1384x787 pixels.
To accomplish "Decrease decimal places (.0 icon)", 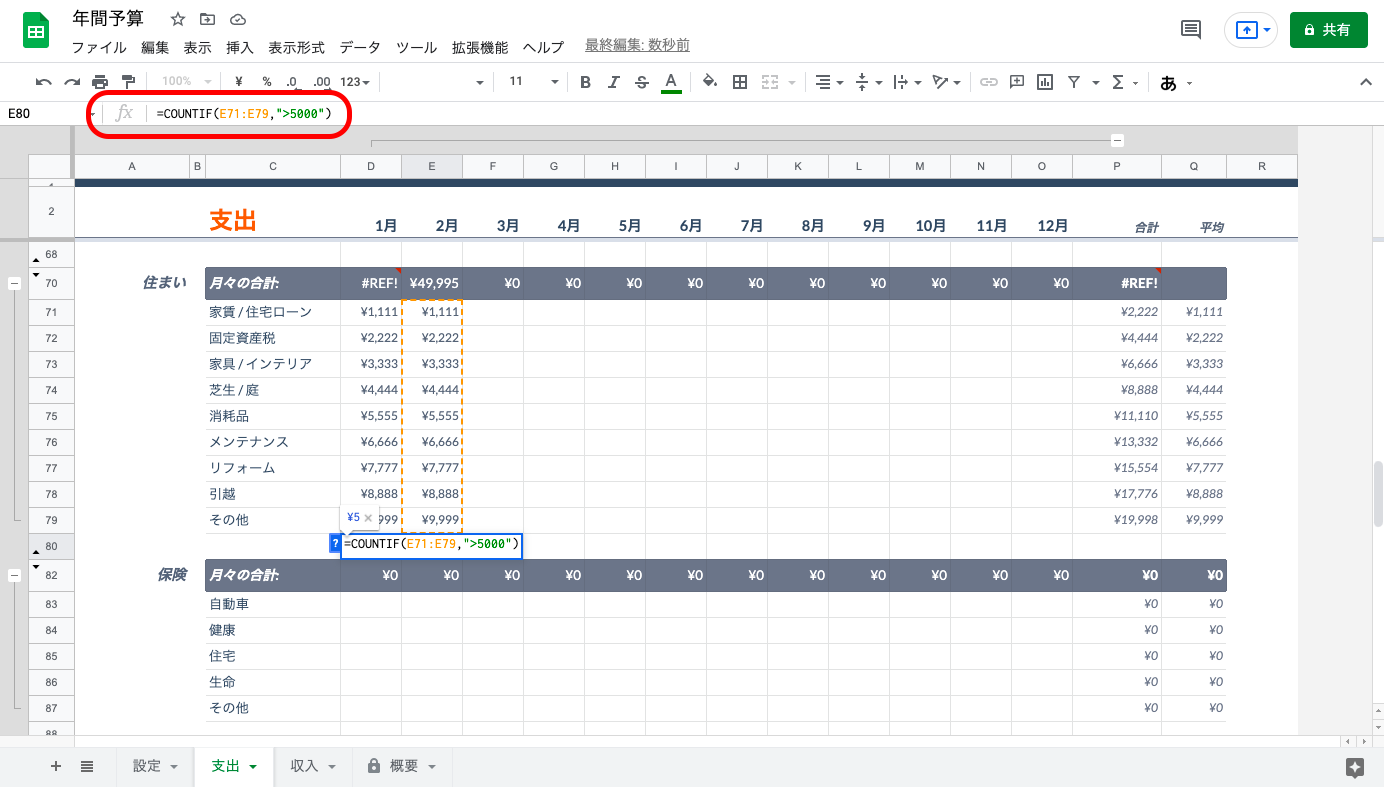I will (291, 82).
